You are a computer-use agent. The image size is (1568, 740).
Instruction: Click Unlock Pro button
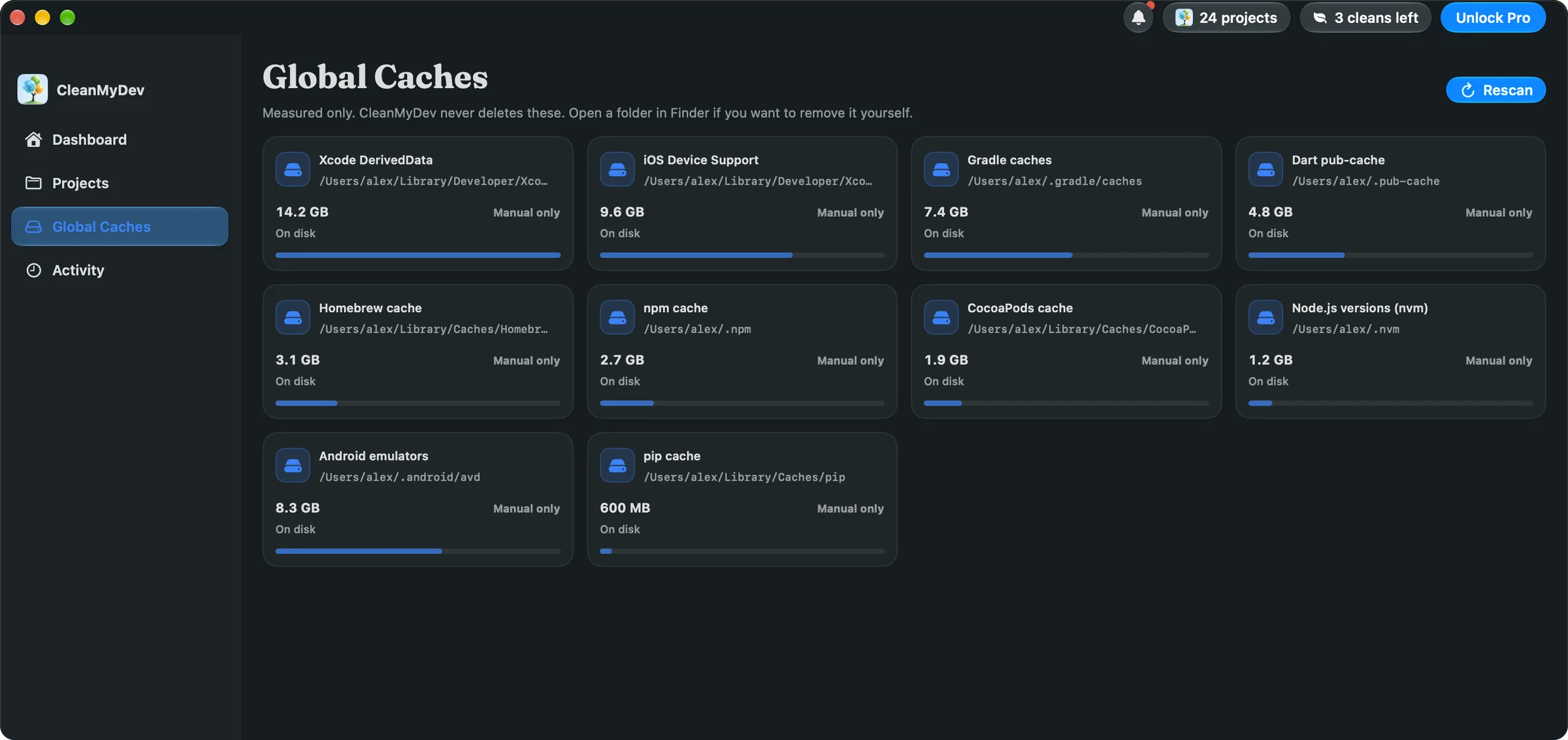pos(1493,18)
